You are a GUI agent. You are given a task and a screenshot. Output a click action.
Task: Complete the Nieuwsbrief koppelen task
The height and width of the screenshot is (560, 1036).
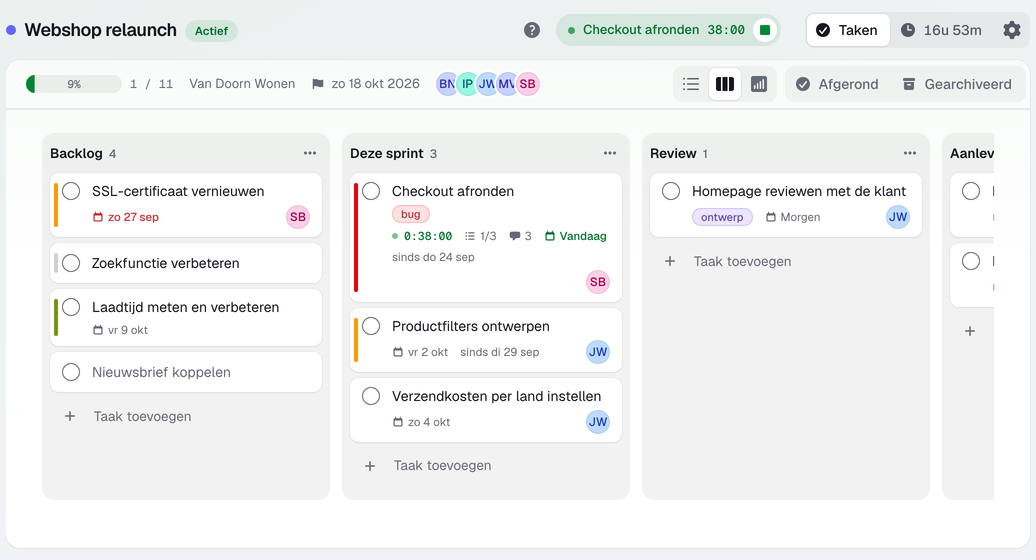pos(71,372)
